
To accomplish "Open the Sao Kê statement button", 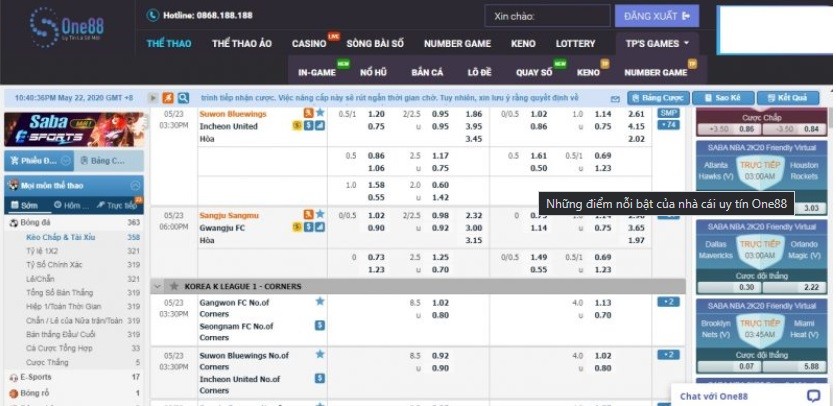I will point(723,98).
